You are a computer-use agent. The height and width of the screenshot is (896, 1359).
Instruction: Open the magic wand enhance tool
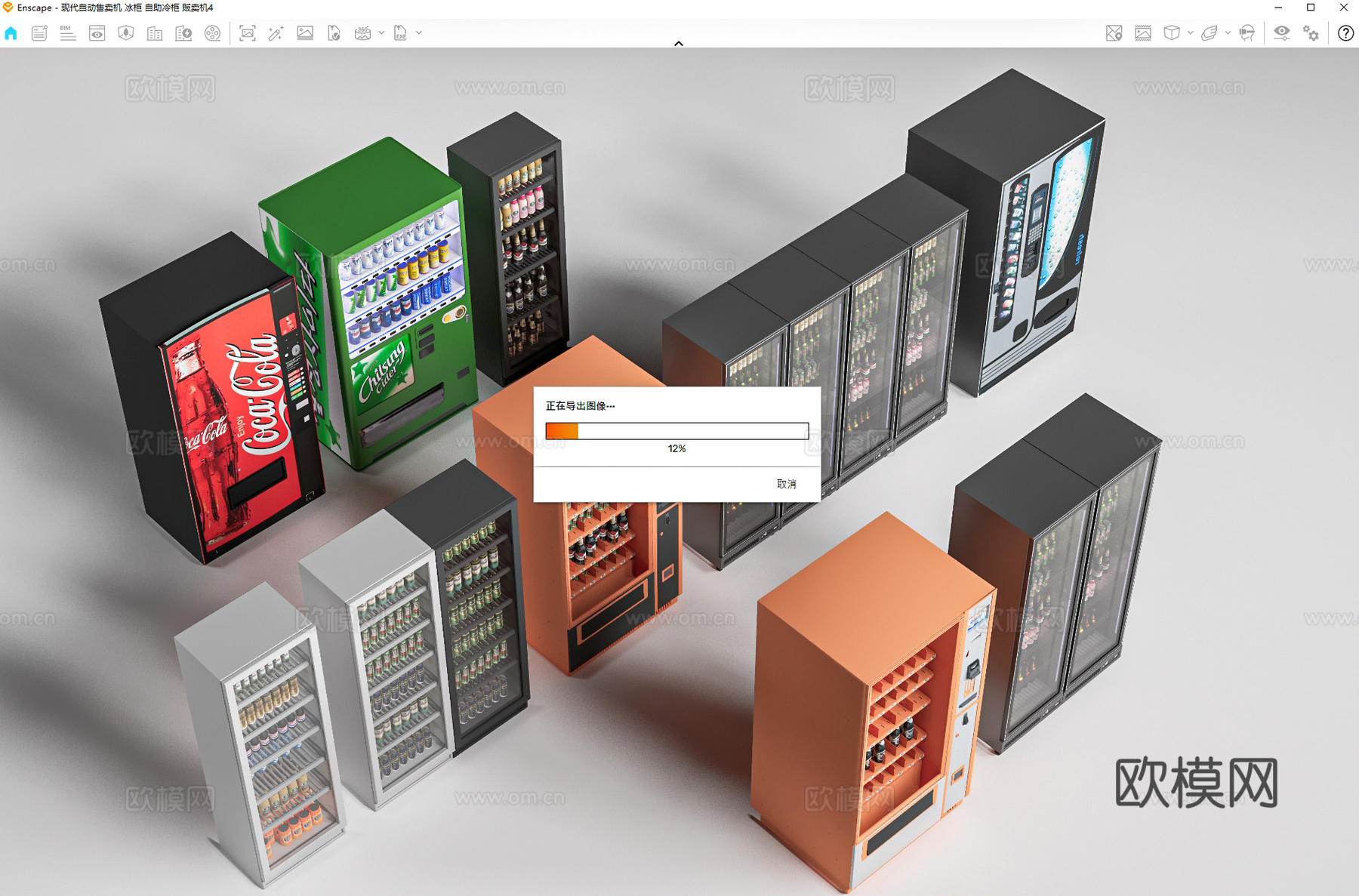click(x=276, y=33)
